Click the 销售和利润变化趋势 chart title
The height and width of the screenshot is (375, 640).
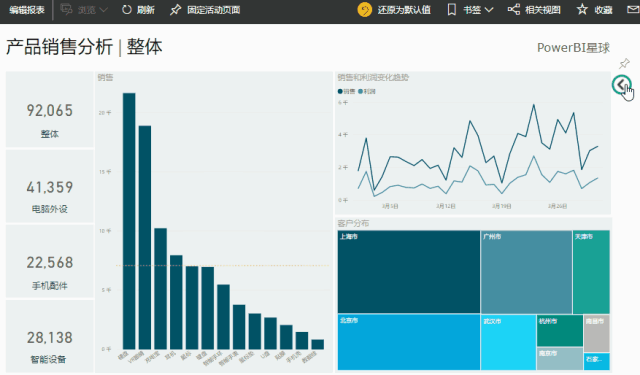tap(373, 77)
